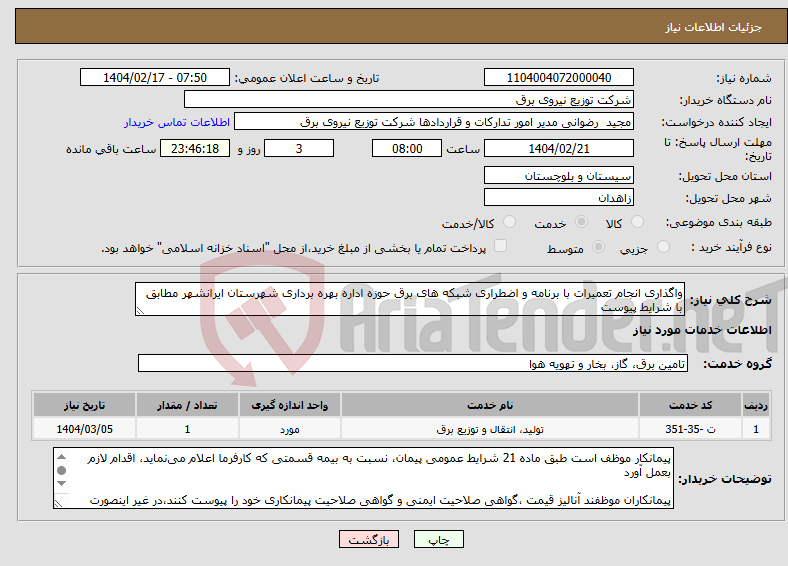Click the deadline date field 1404/02/21

[x=559, y=148]
